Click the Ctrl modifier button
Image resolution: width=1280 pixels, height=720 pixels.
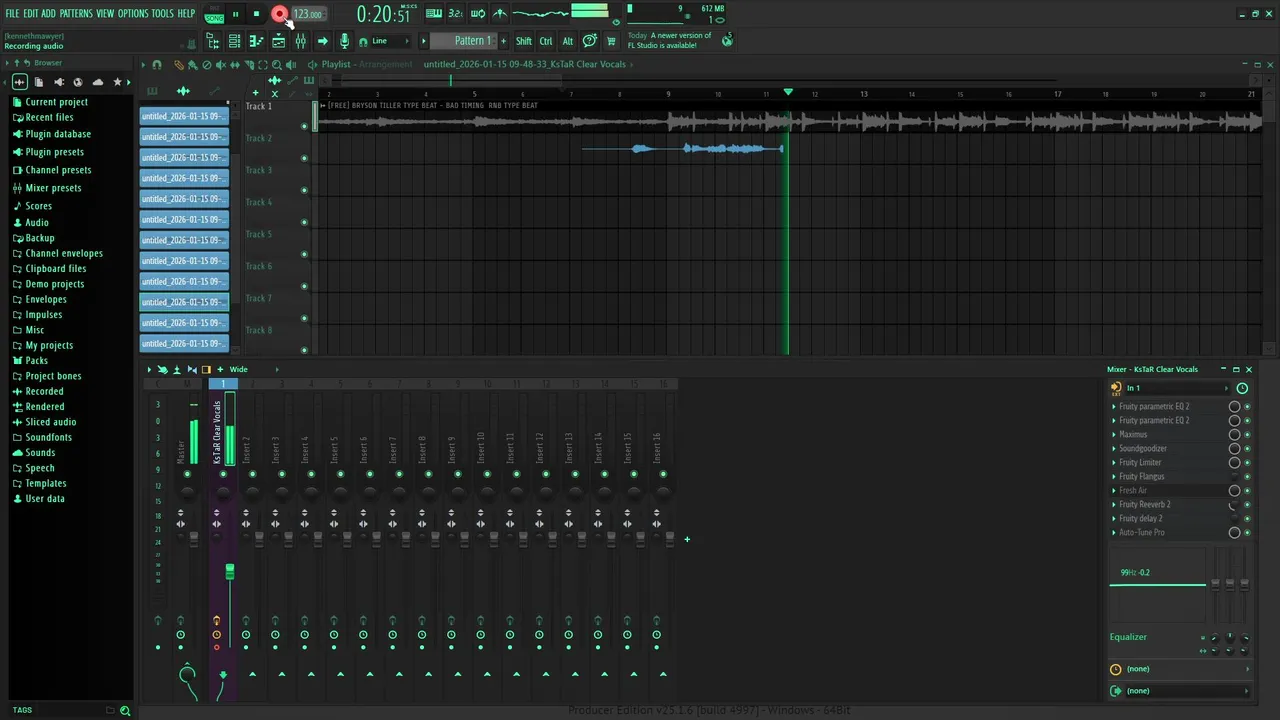tap(546, 41)
